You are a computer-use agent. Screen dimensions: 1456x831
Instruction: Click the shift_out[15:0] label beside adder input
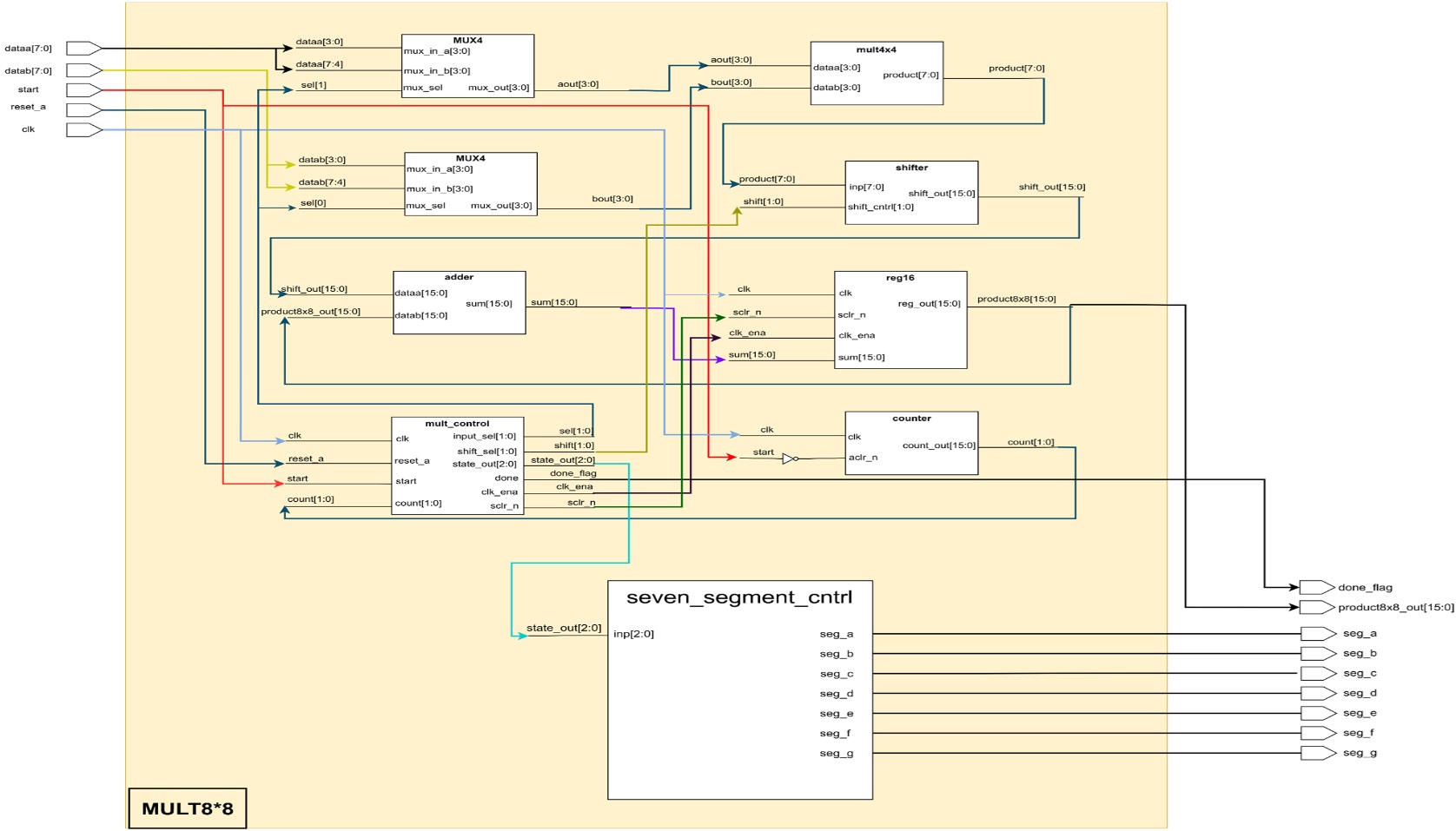click(314, 289)
